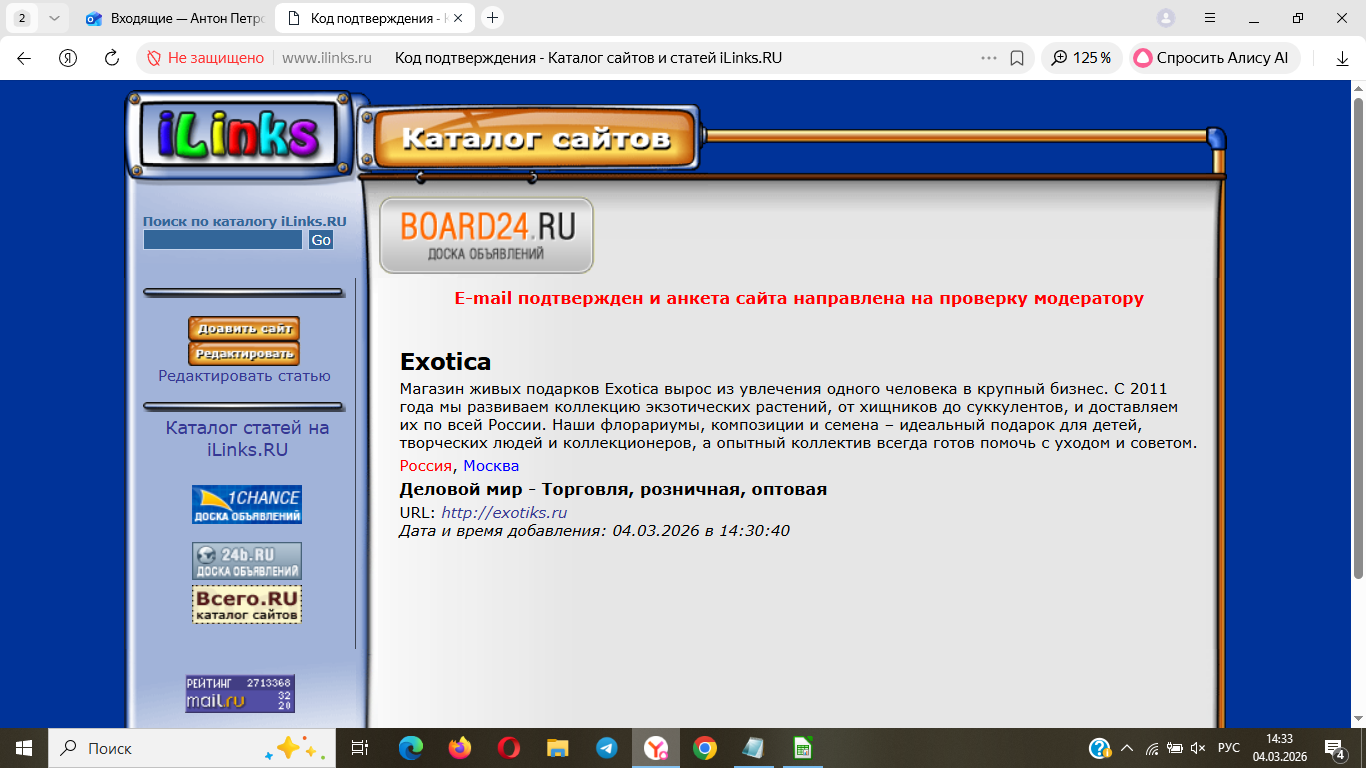Open the network tray icon
The image size is (1366, 768).
tap(1152, 748)
